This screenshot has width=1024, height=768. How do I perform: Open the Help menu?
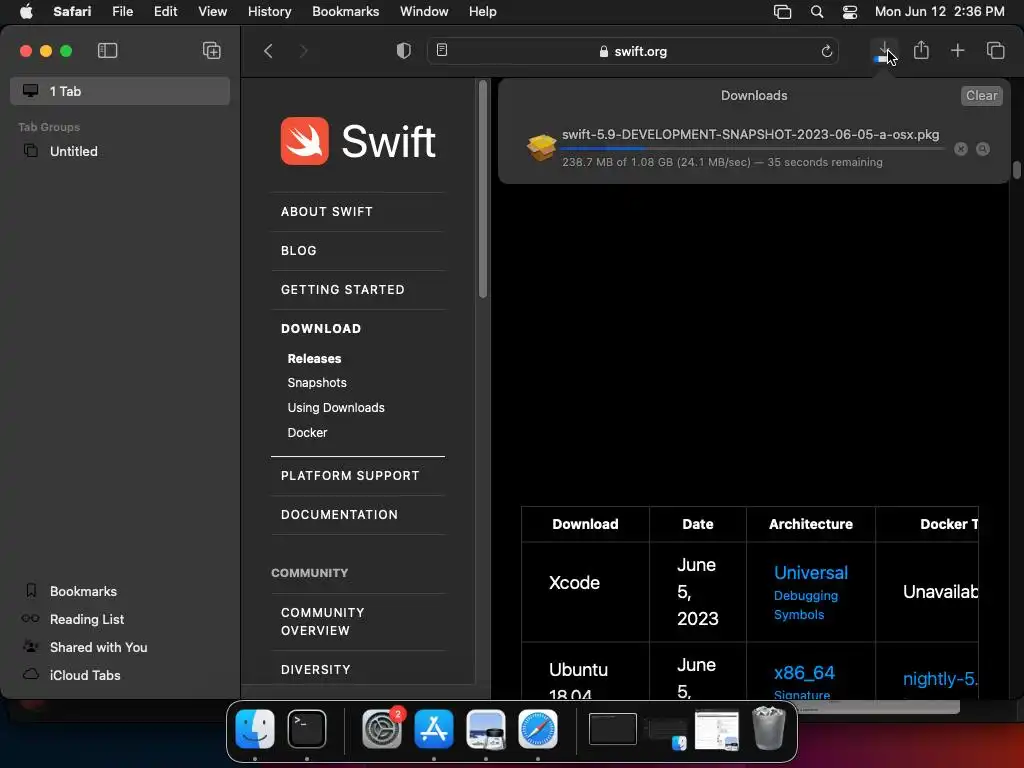tap(483, 12)
